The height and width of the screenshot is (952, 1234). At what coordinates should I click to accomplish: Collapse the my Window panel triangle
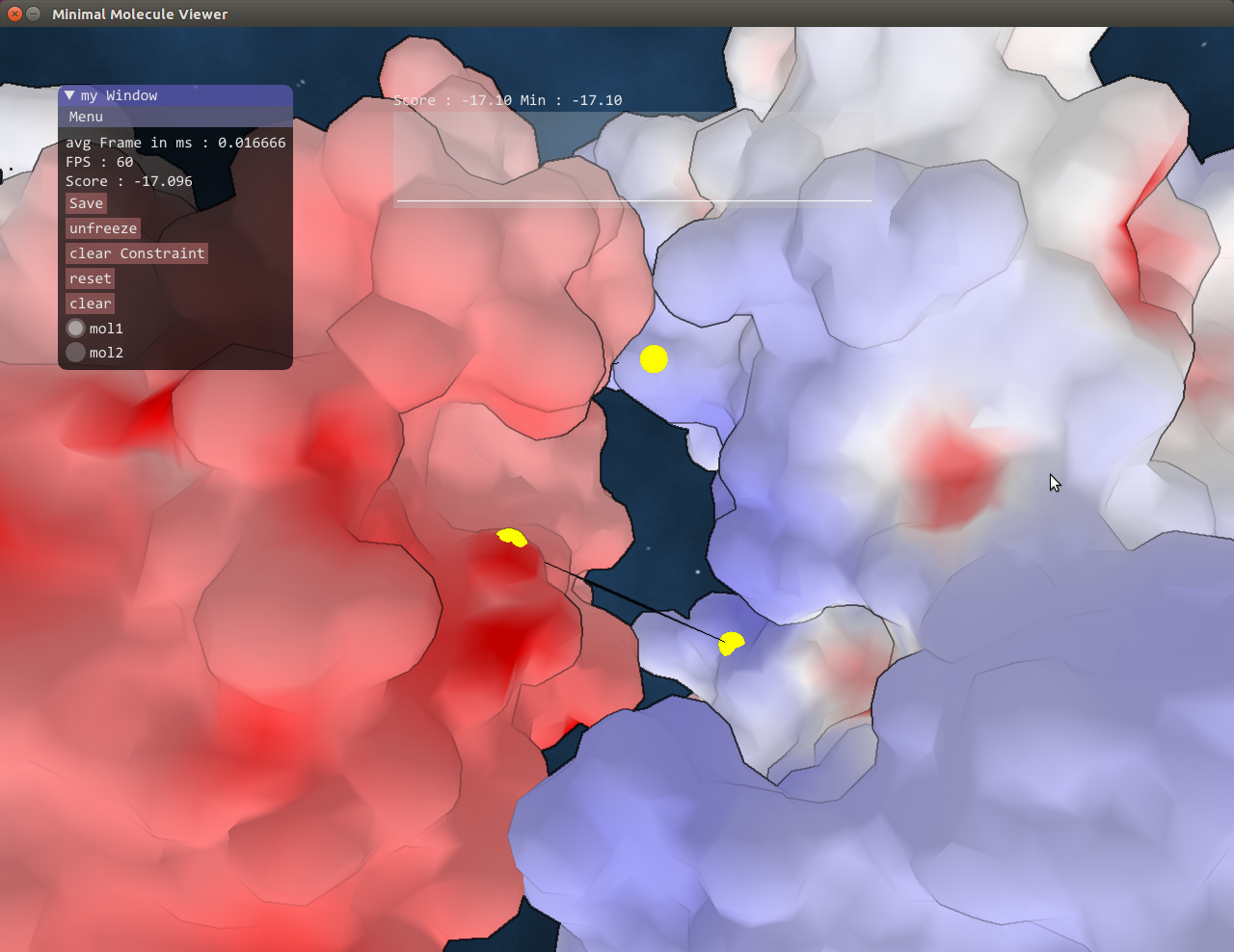pos(69,95)
